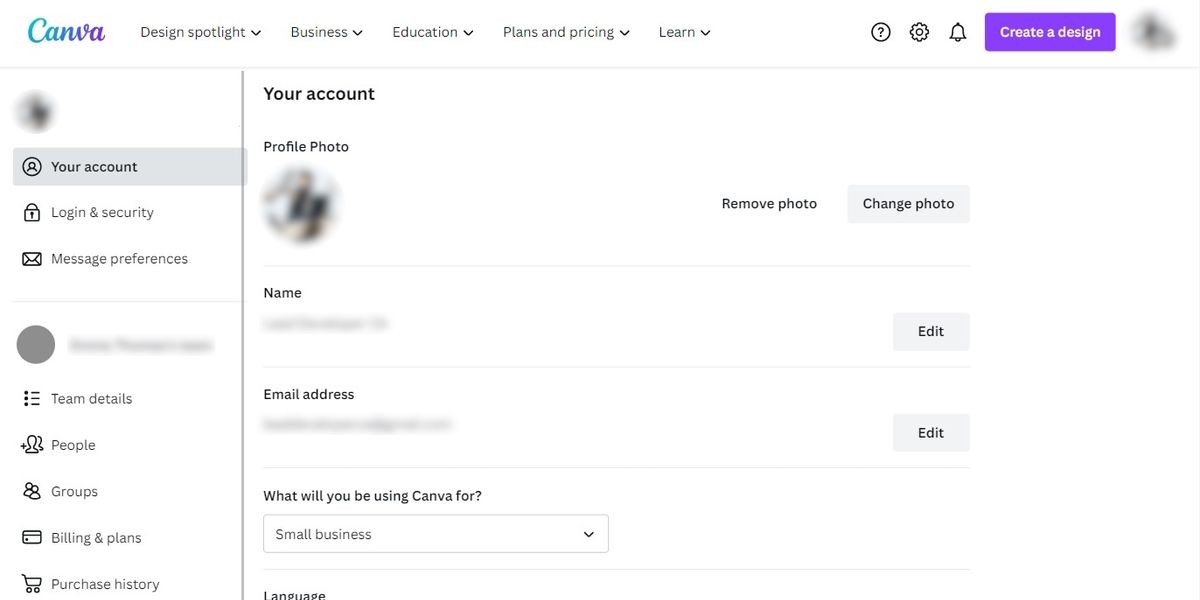Open the help question mark icon
The width and height of the screenshot is (1200, 600).
coord(881,32)
